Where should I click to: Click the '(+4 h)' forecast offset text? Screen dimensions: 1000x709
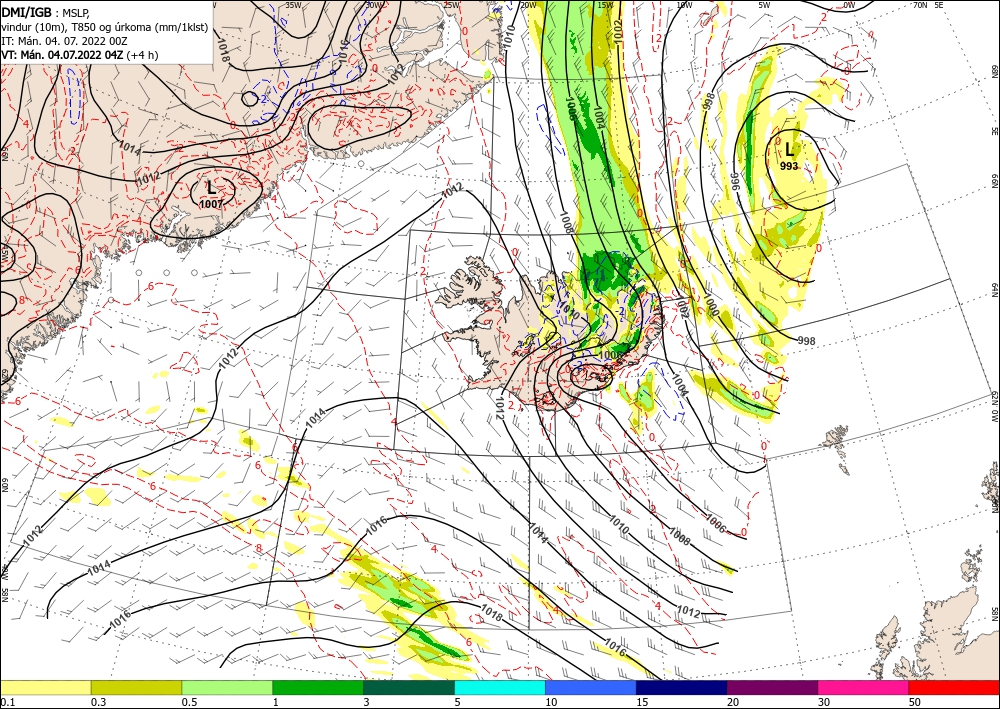click(x=142, y=55)
